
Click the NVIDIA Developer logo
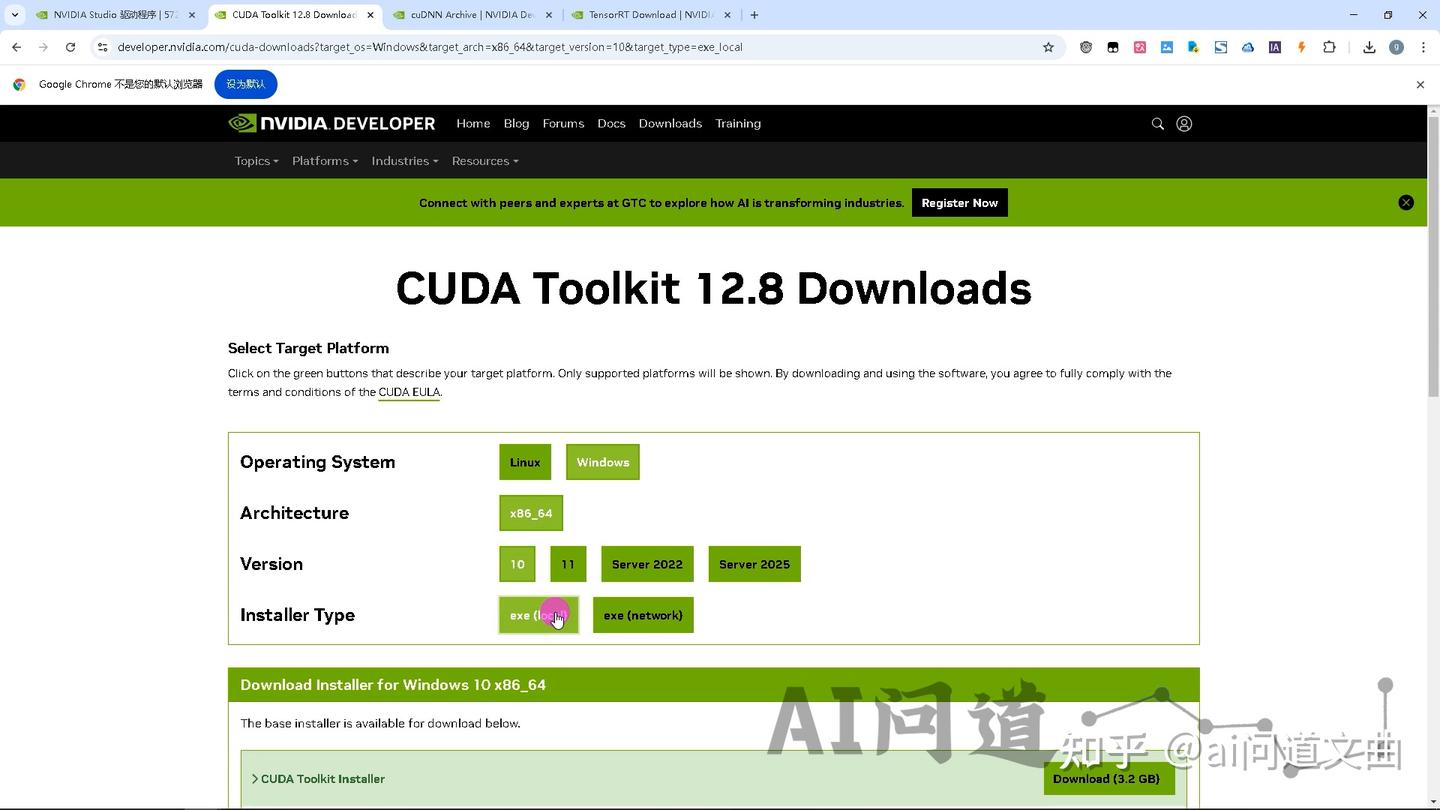coord(331,123)
